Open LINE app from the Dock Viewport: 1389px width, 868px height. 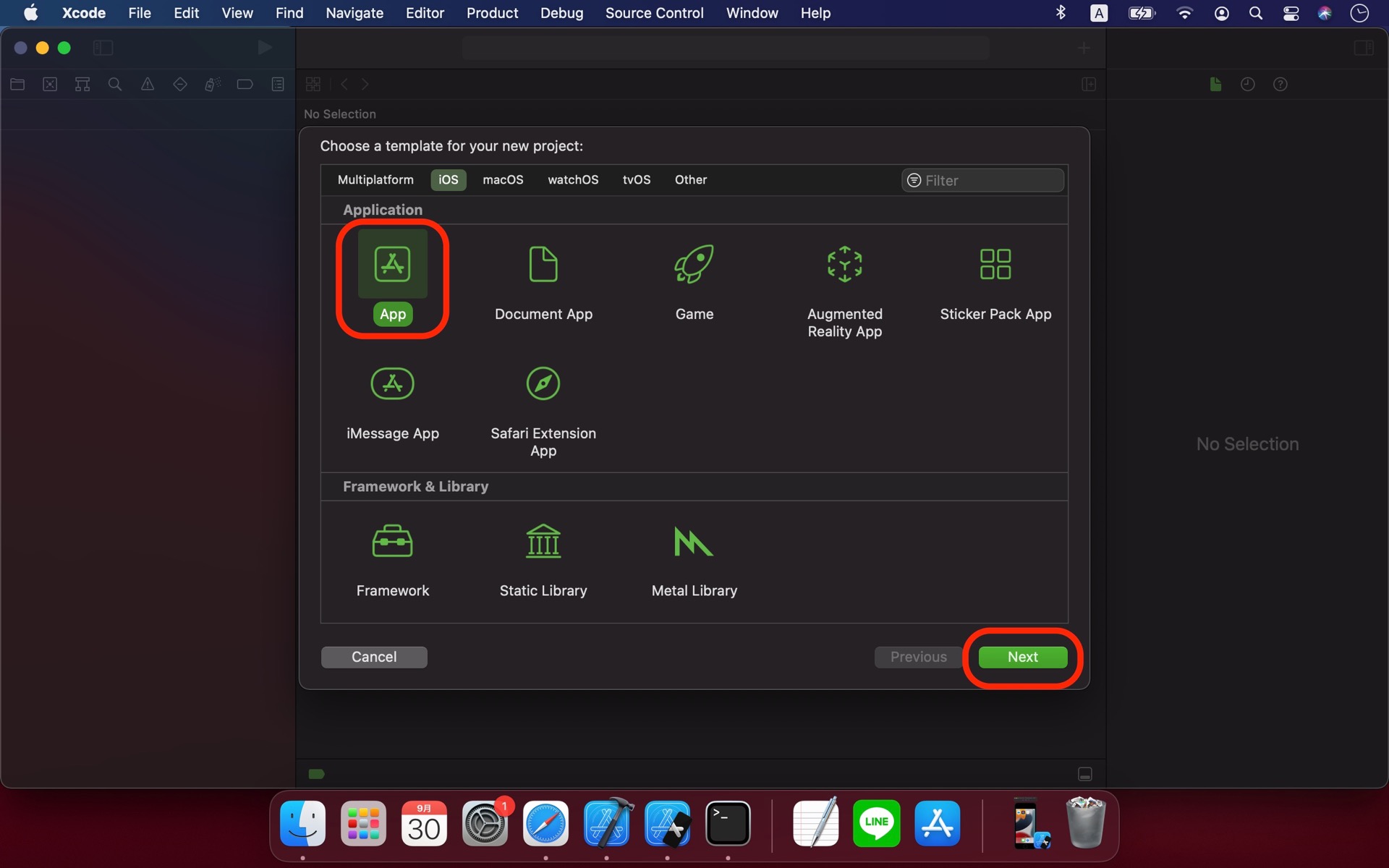[876, 823]
